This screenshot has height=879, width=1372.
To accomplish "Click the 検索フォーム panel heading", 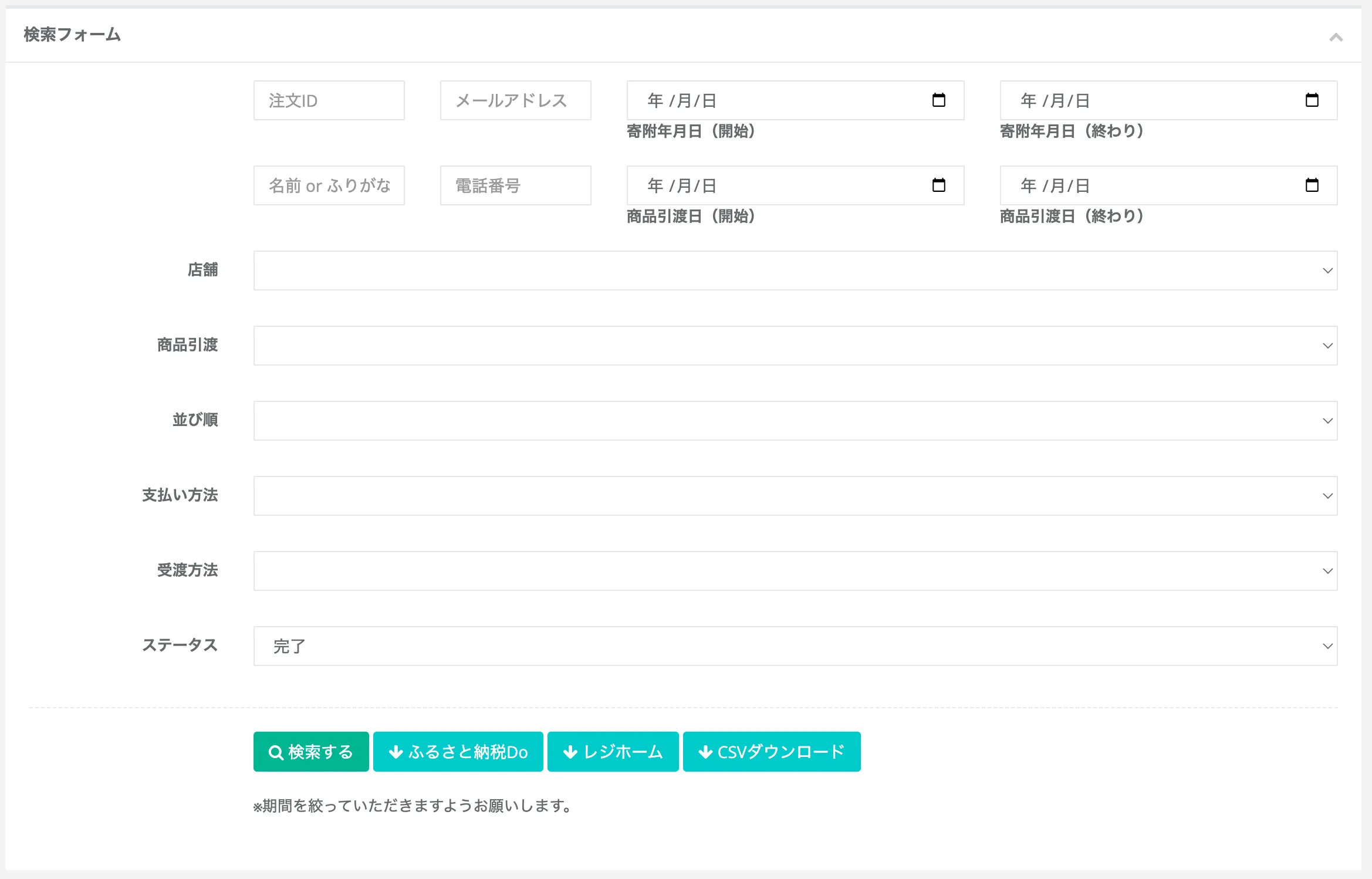I will pos(72,35).
